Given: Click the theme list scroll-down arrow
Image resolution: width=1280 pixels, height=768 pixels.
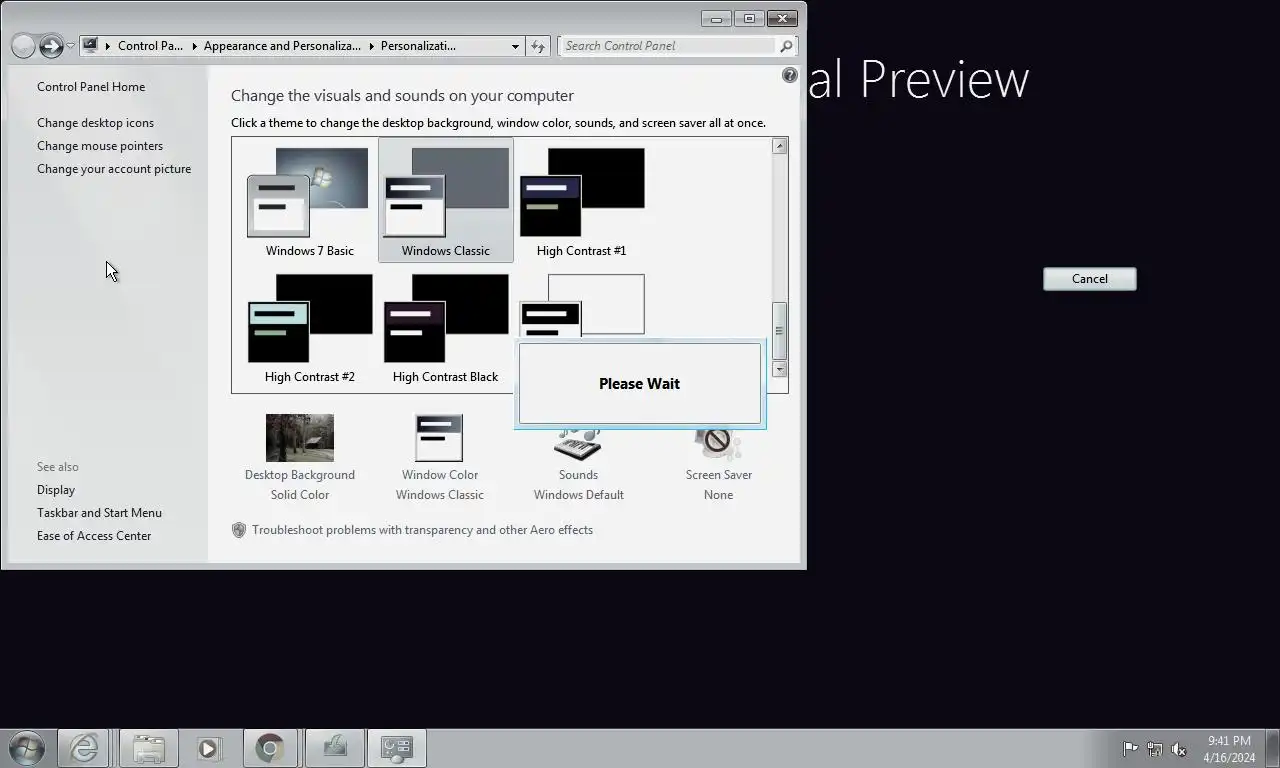Looking at the screenshot, I should 780,370.
